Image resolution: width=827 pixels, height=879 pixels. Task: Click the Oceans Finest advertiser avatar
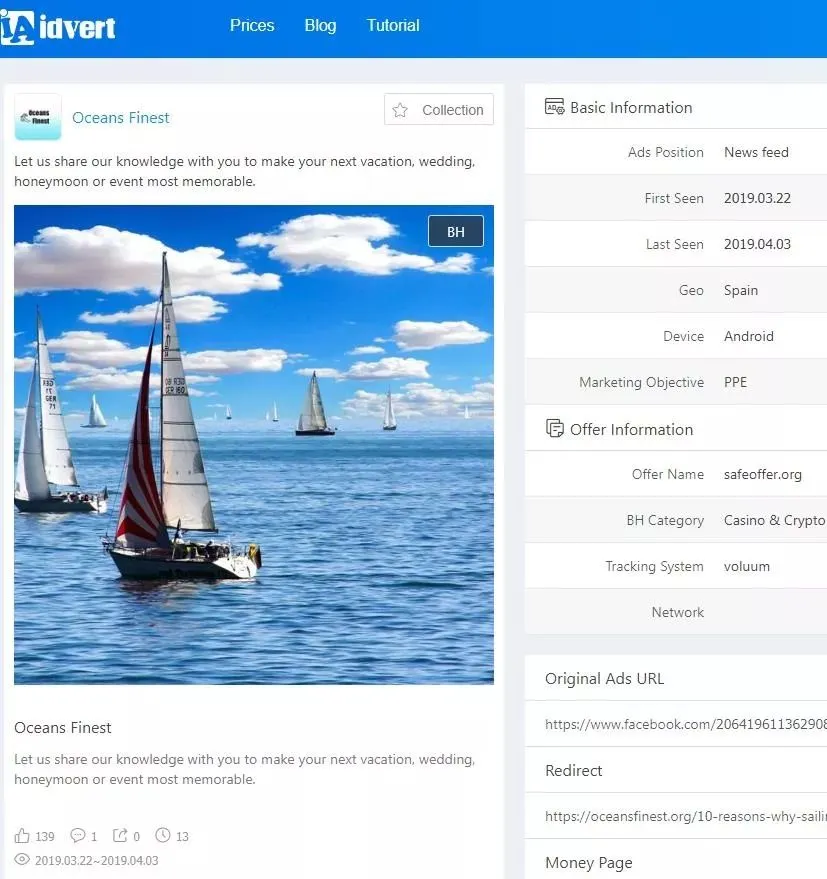tap(38, 117)
